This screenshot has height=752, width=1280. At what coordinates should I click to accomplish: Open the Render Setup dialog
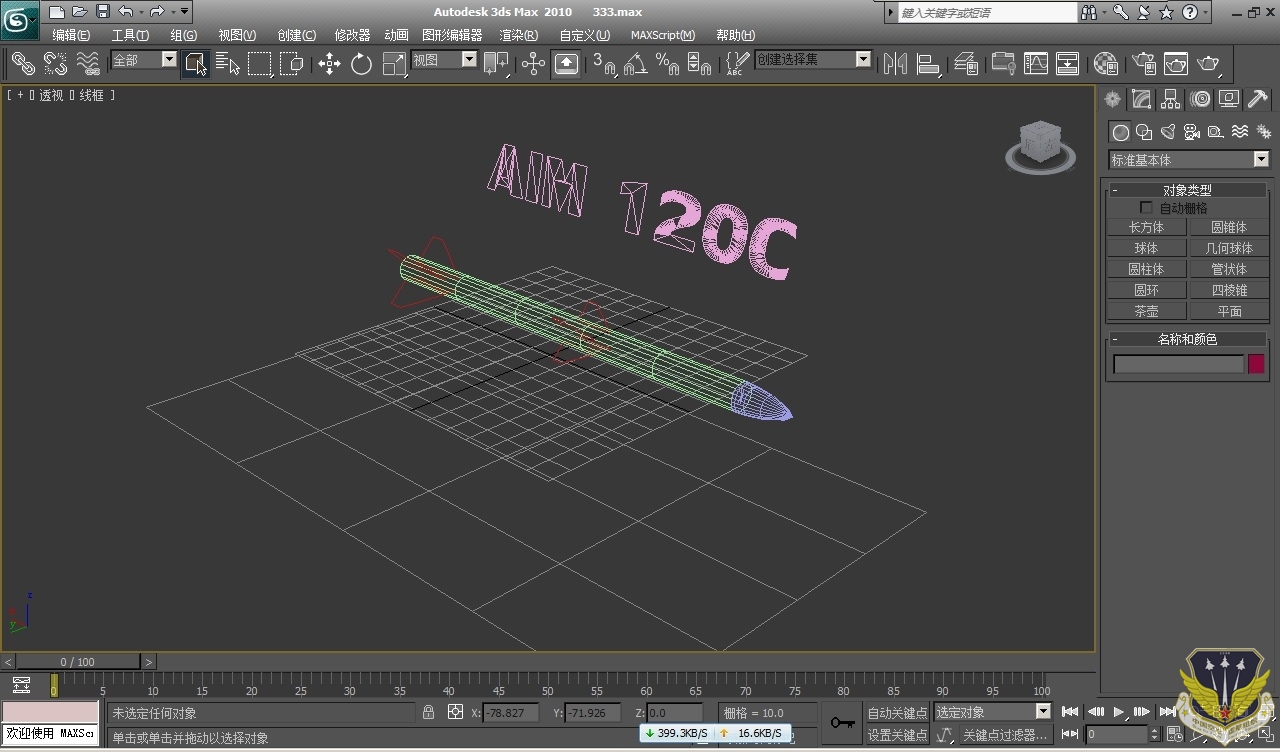pyautogui.click(x=1142, y=63)
